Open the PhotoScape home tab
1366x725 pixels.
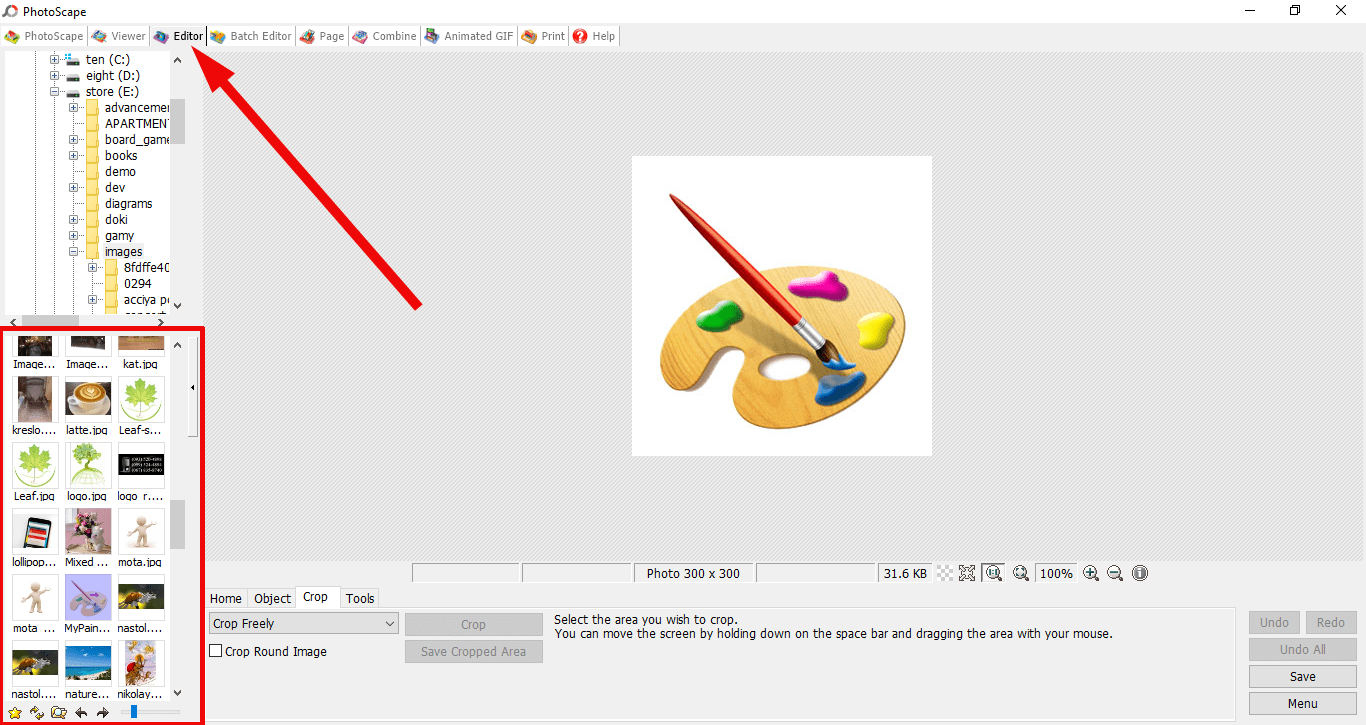tap(44, 36)
